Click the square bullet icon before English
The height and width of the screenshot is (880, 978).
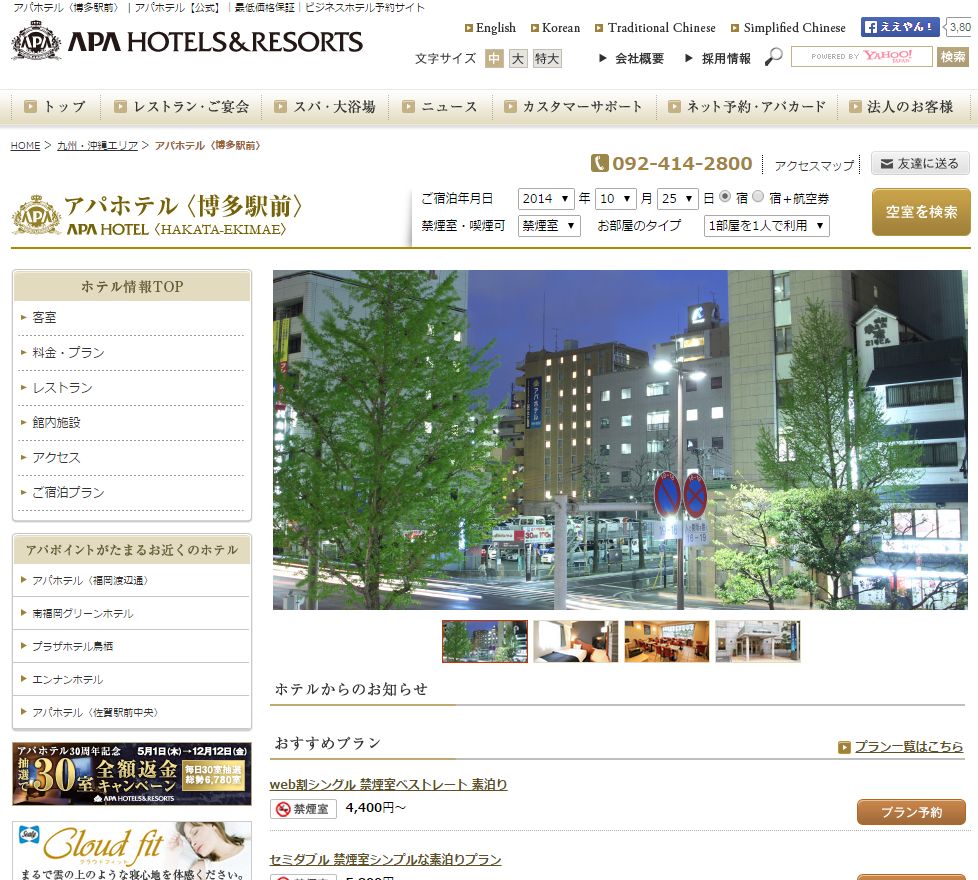pos(469,28)
